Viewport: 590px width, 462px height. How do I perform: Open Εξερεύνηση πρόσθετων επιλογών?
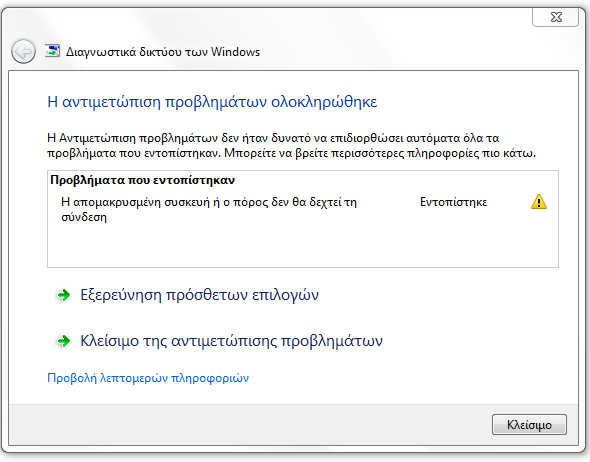(x=199, y=295)
